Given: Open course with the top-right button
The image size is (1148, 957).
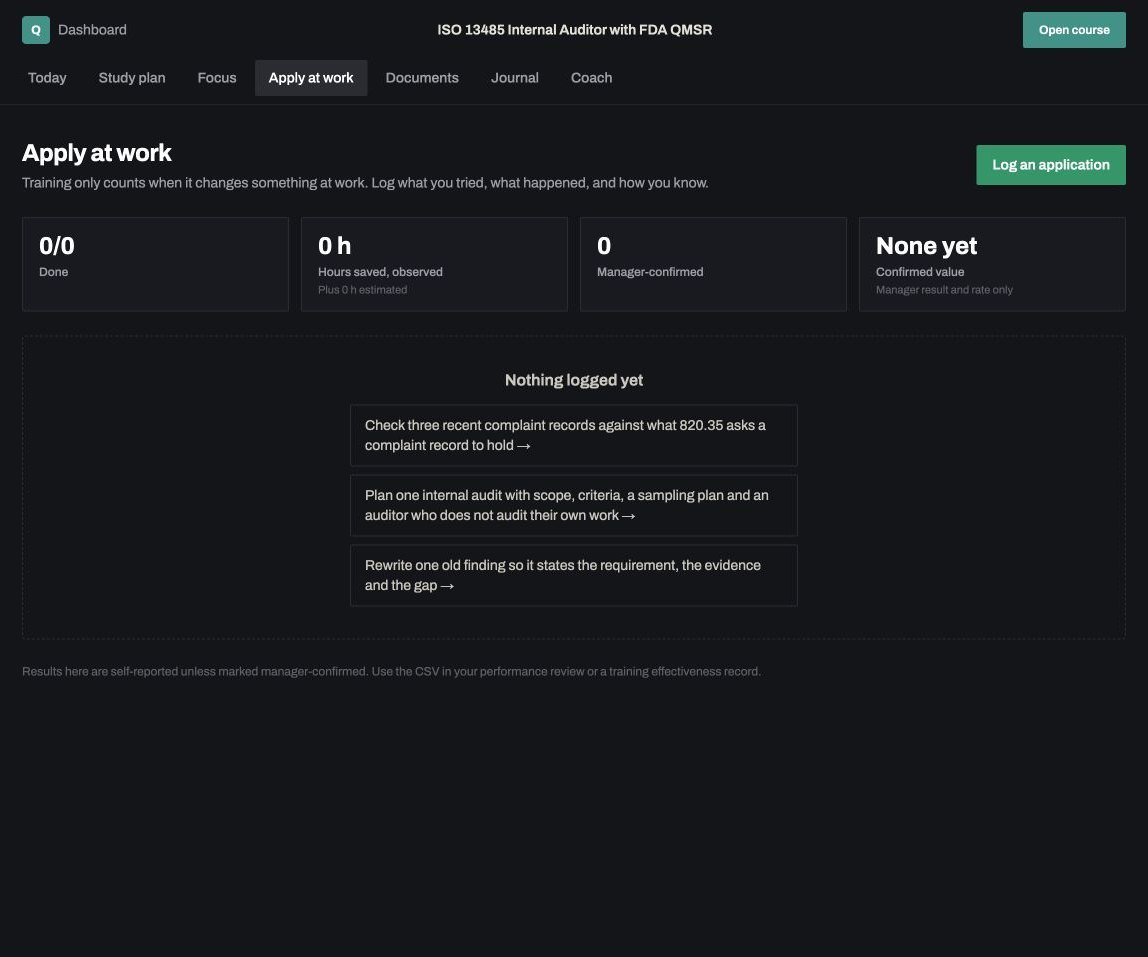Looking at the screenshot, I should pyautogui.click(x=1074, y=30).
